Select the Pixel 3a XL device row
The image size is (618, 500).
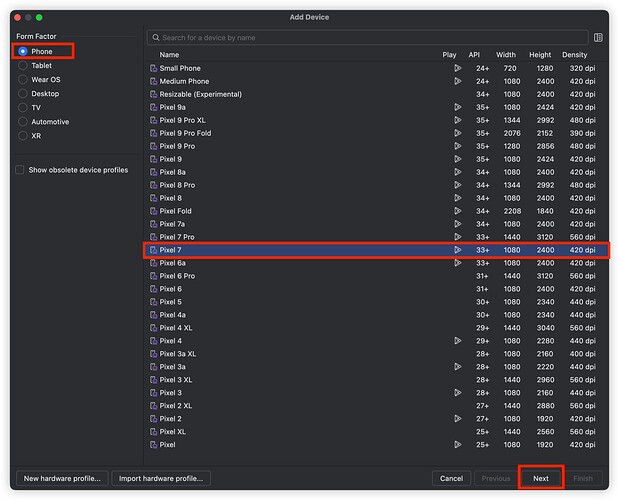375,354
